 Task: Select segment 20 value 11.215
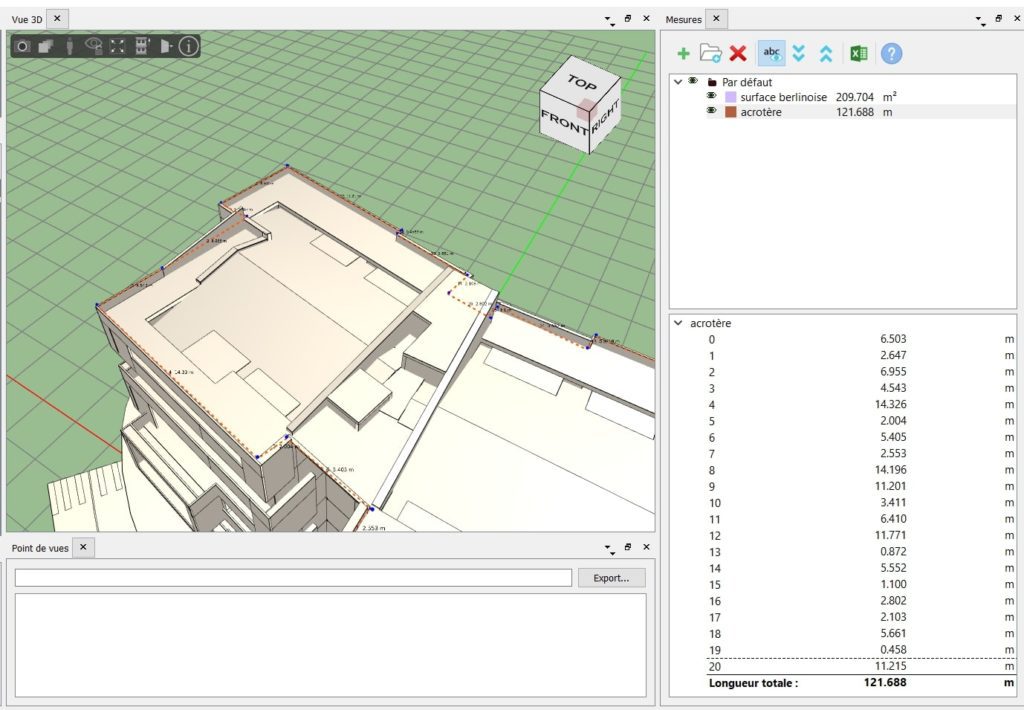[x=890, y=666]
